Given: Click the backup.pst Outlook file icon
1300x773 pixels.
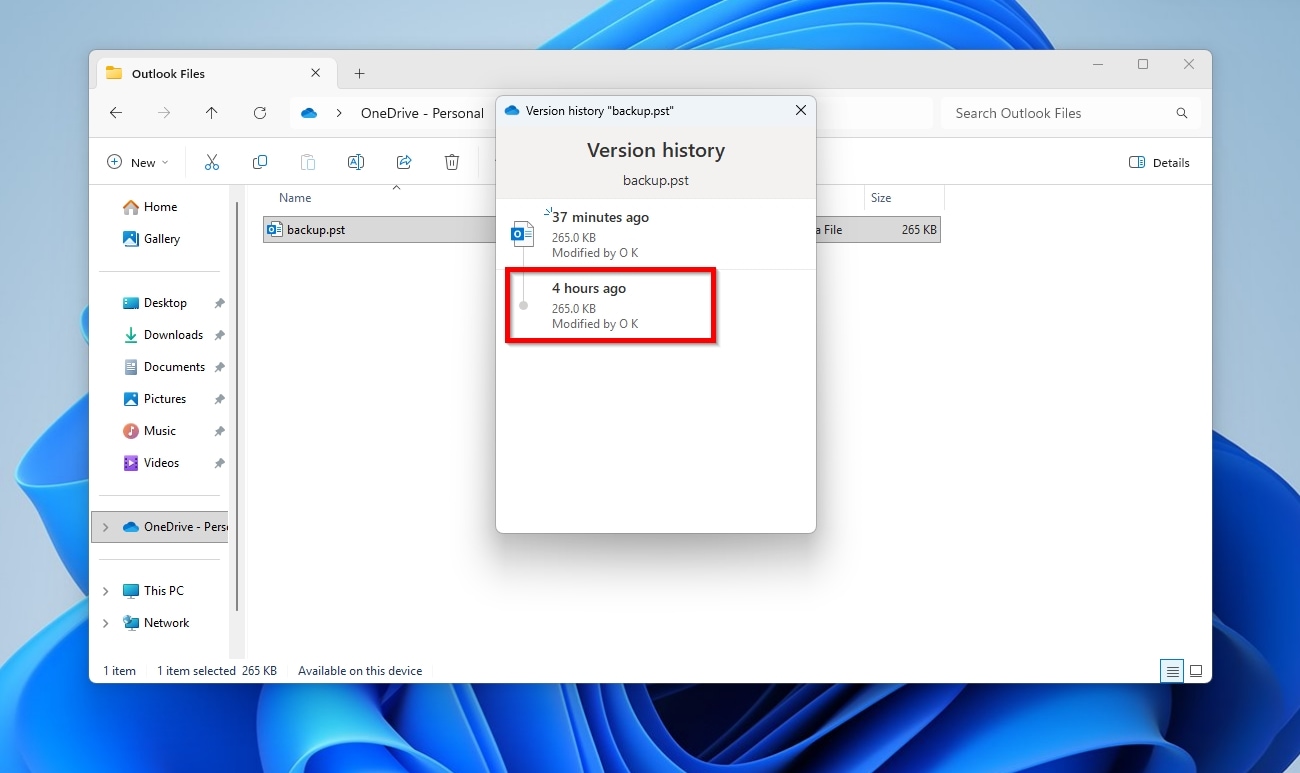Looking at the screenshot, I should coord(275,230).
